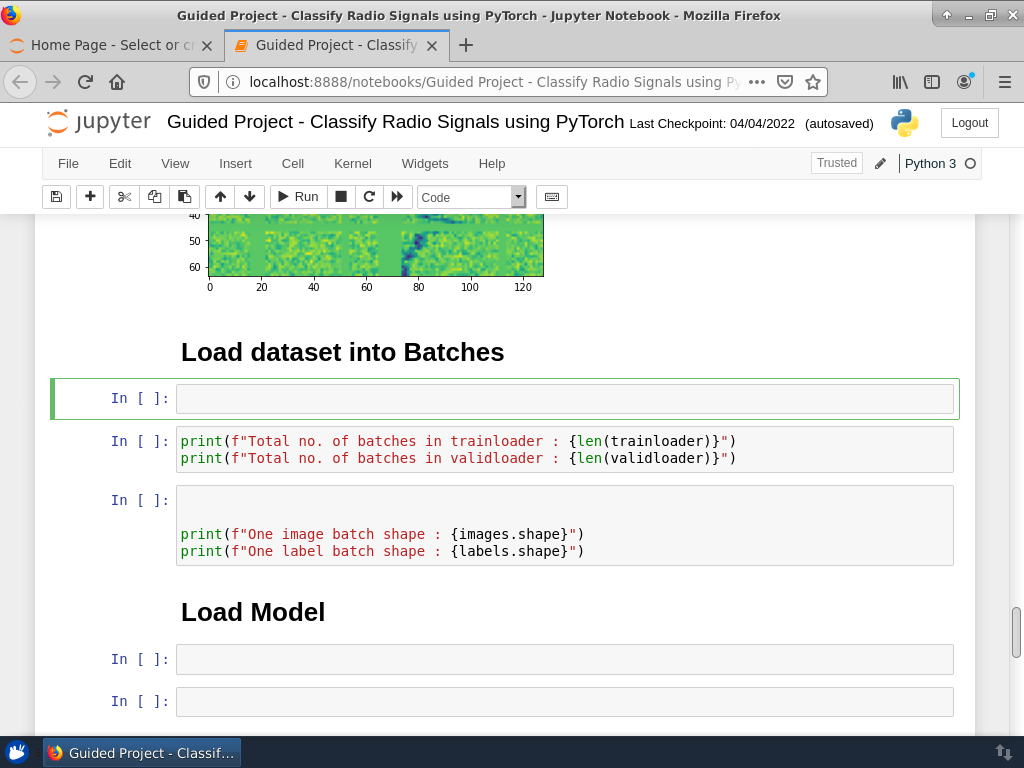The height and width of the screenshot is (768, 1024).
Task: Restart the kernel with circular arrow icon
Action: click(369, 197)
